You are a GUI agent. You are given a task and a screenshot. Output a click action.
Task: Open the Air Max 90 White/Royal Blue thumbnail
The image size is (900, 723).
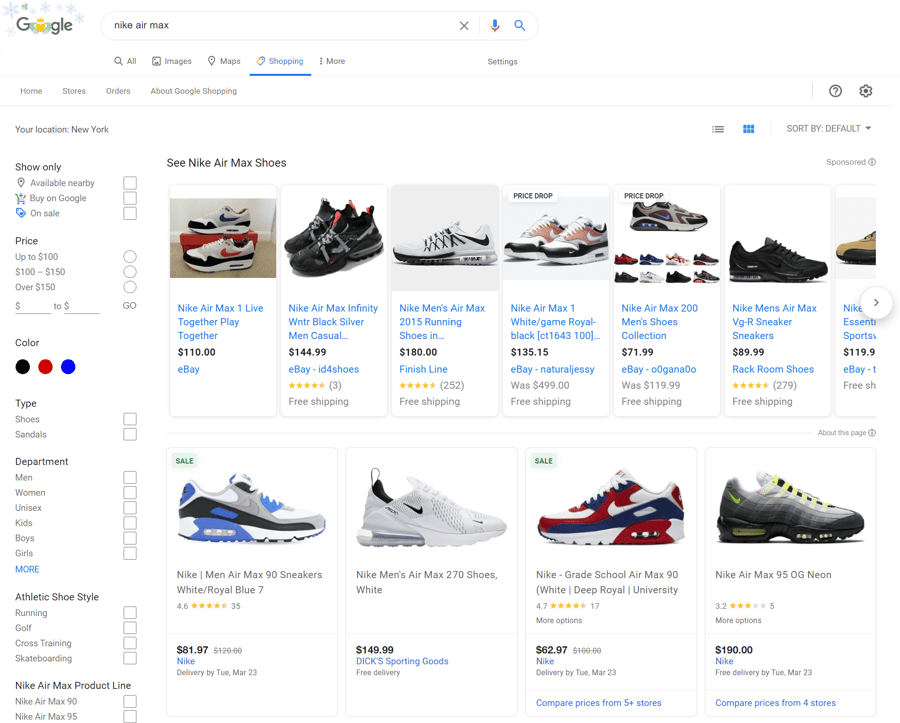pyautogui.click(x=252, y=508)
